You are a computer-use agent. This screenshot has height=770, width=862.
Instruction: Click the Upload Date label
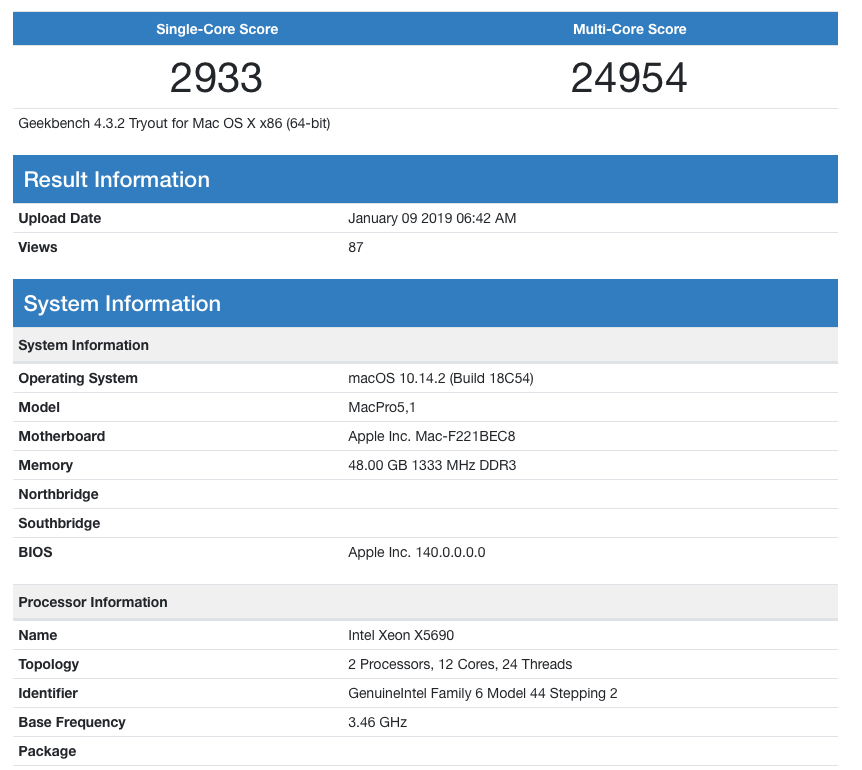59,218
